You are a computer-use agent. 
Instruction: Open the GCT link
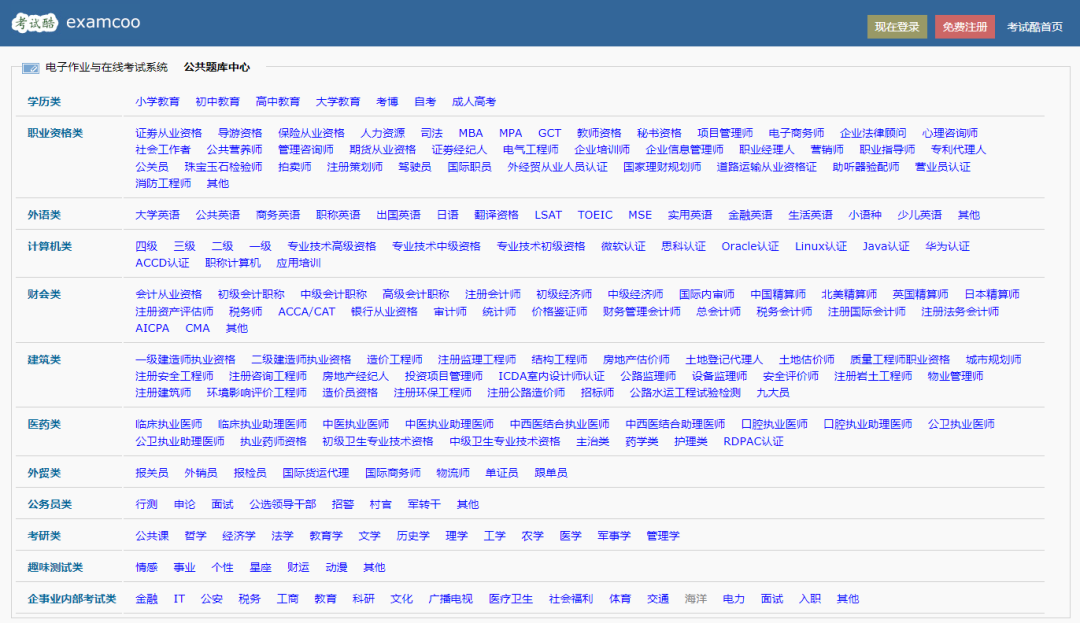pos(549,133)
